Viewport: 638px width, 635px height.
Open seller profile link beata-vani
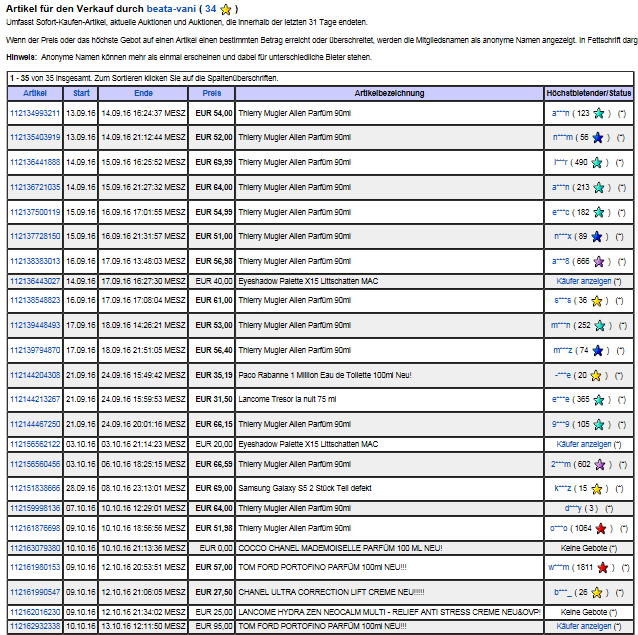(171, 9)
